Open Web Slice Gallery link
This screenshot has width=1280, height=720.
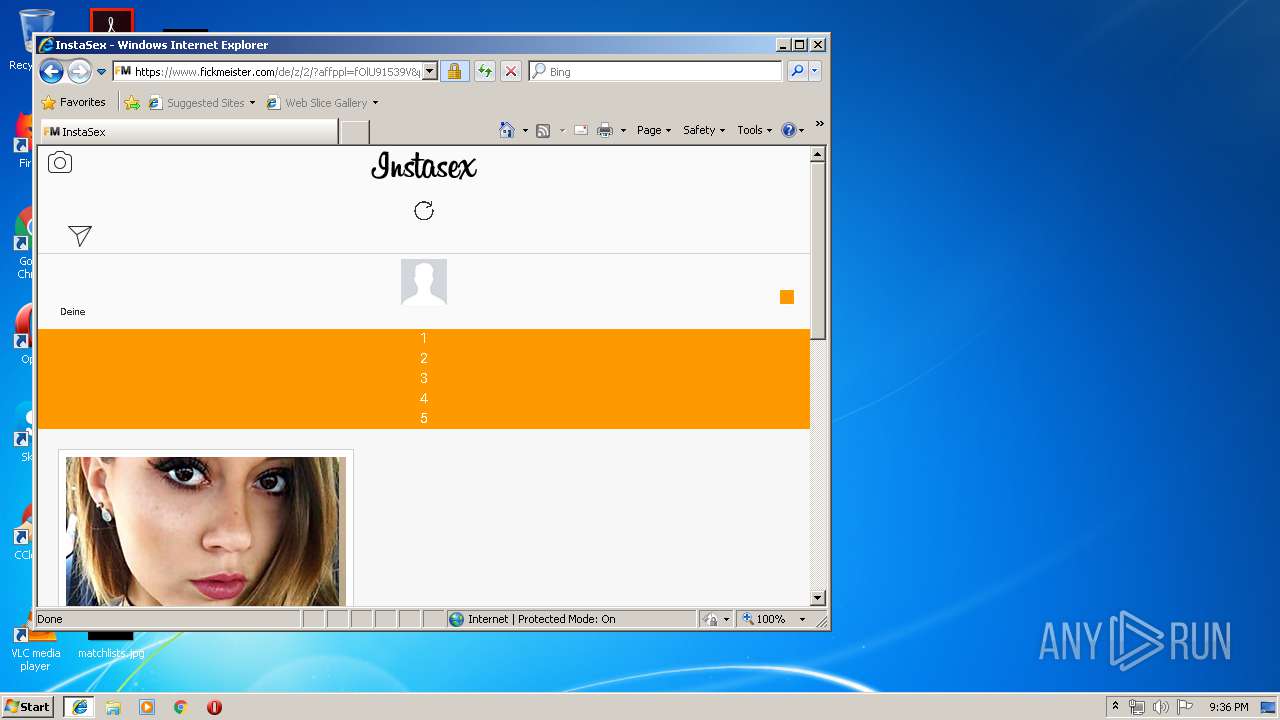322,102
